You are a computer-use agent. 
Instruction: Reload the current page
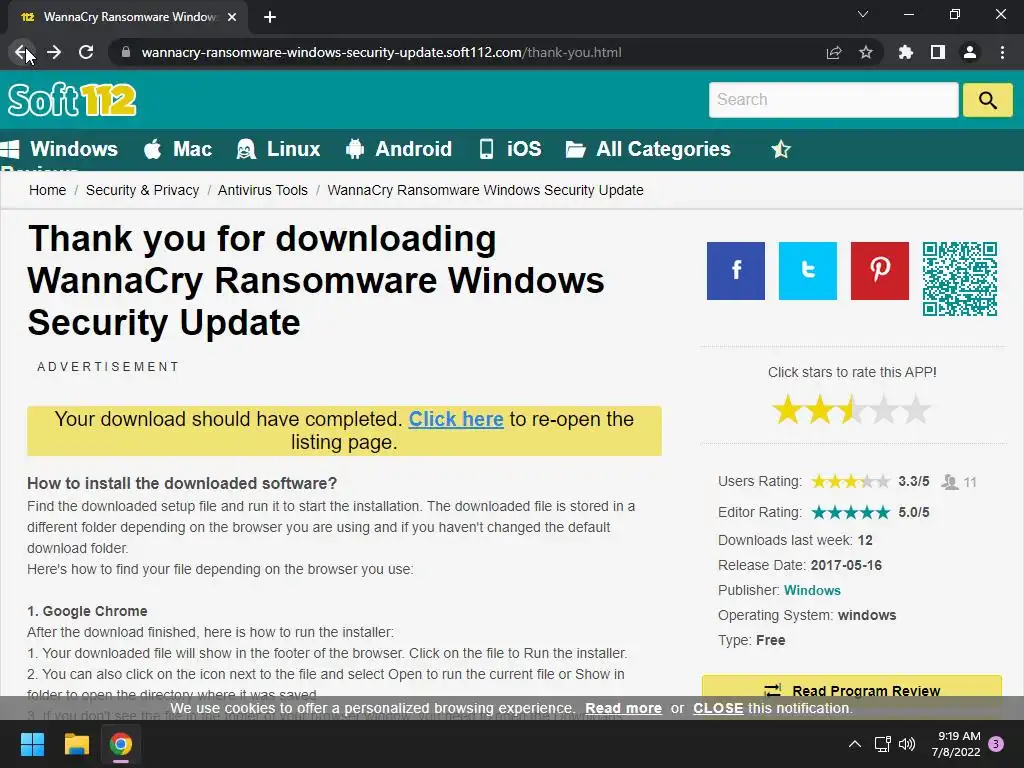(x=86, y=52)
